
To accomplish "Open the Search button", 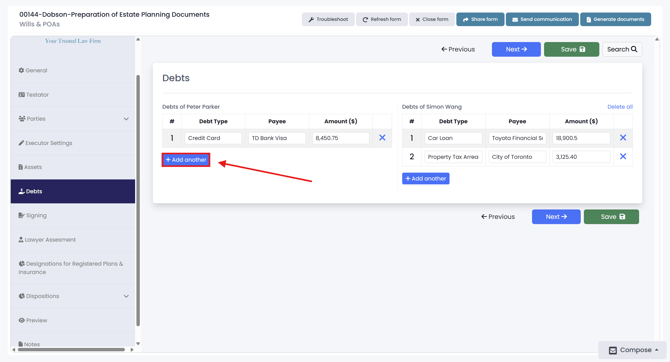I will (622, 49).
